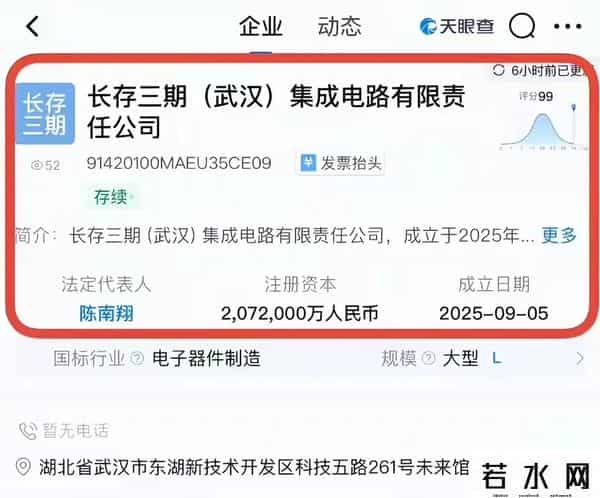Open the 发票抬头 invoice title button
This screenshot has height=498, width=600.
click(340, 163)
